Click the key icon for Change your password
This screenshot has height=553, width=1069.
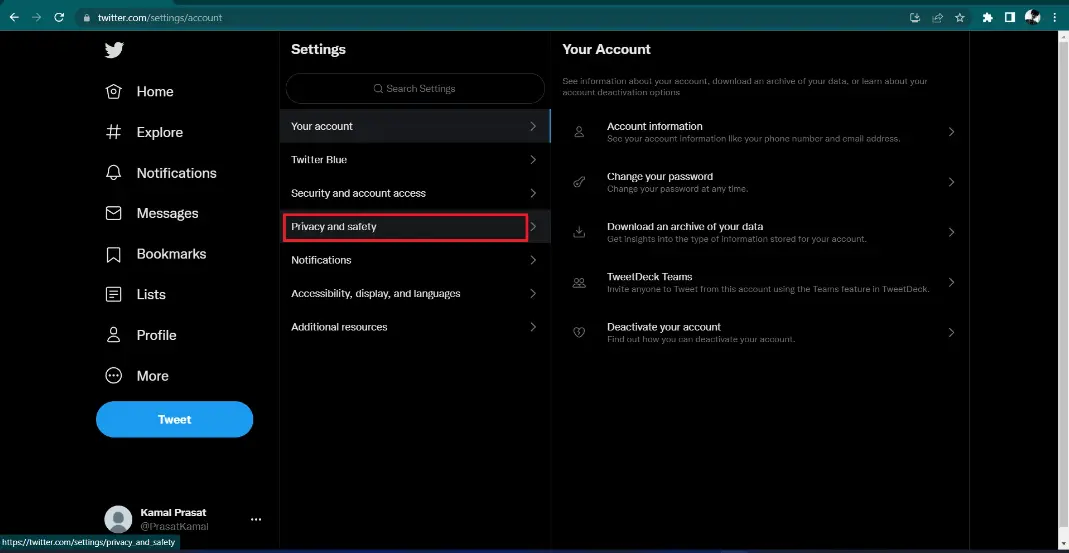(x=579, y=182)
